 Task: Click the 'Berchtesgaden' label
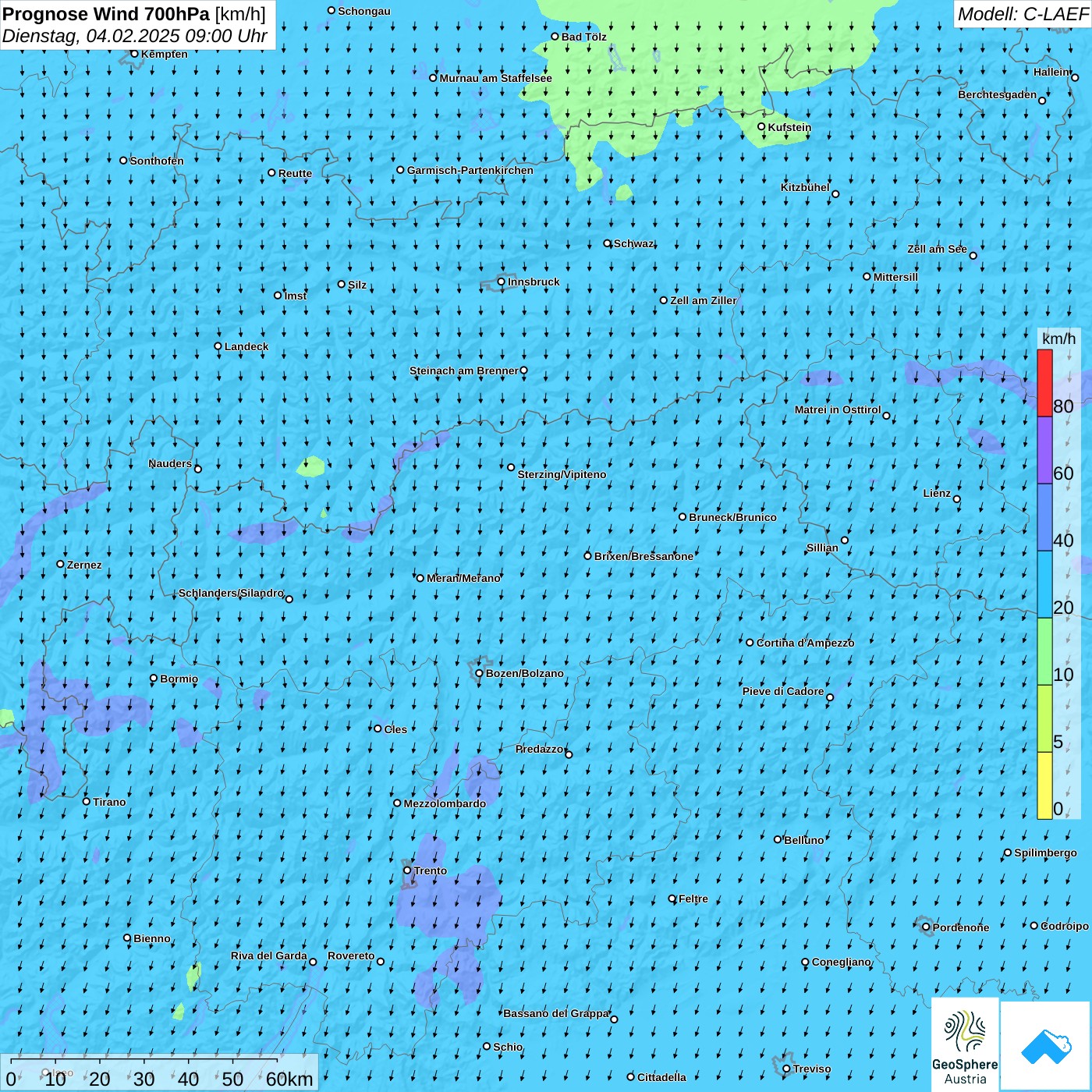(998, 94)
